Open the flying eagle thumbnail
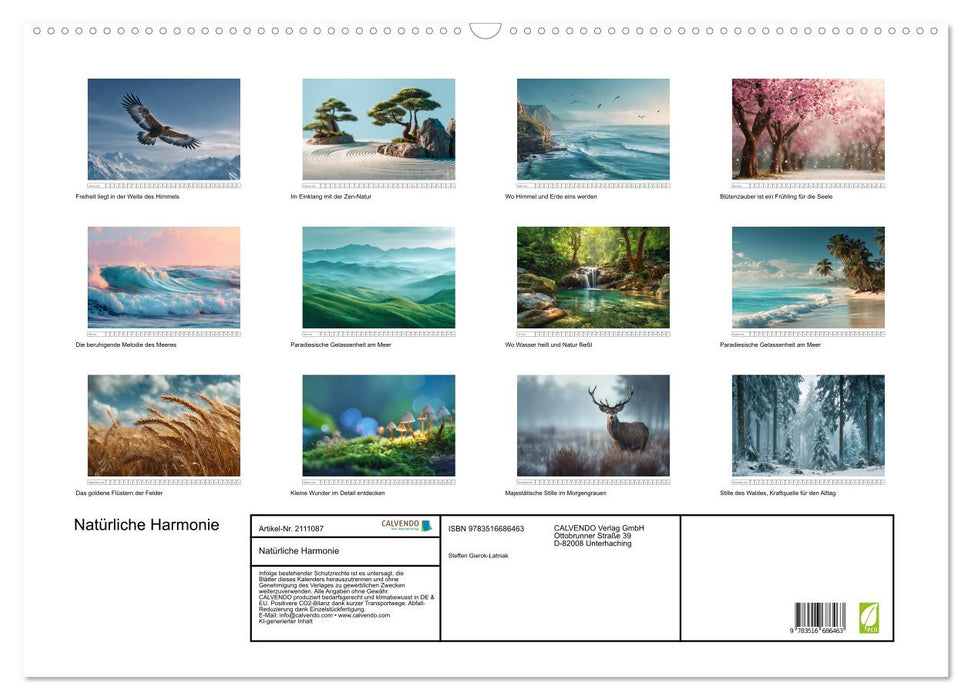Screen dimensions: 971x700 (x=164, y=129)
